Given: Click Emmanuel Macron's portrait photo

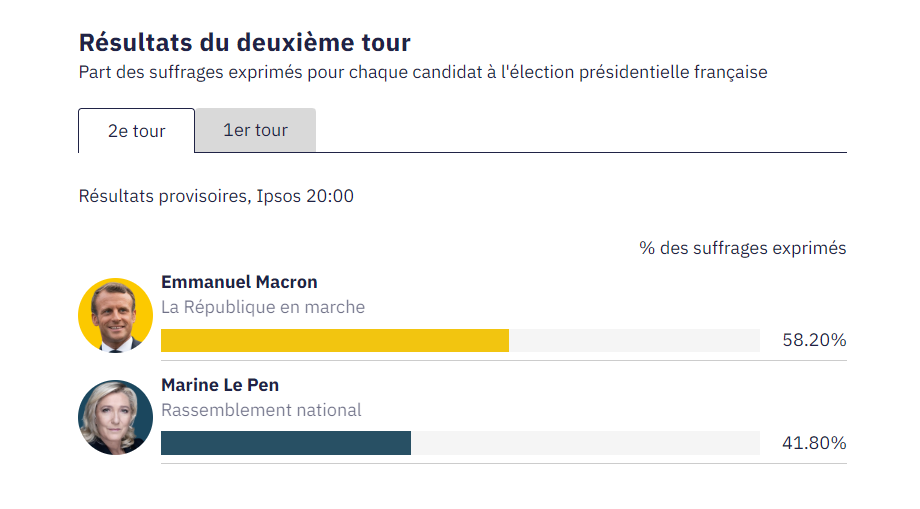Looking at the screenshot, I should click(x=115, y=315).
